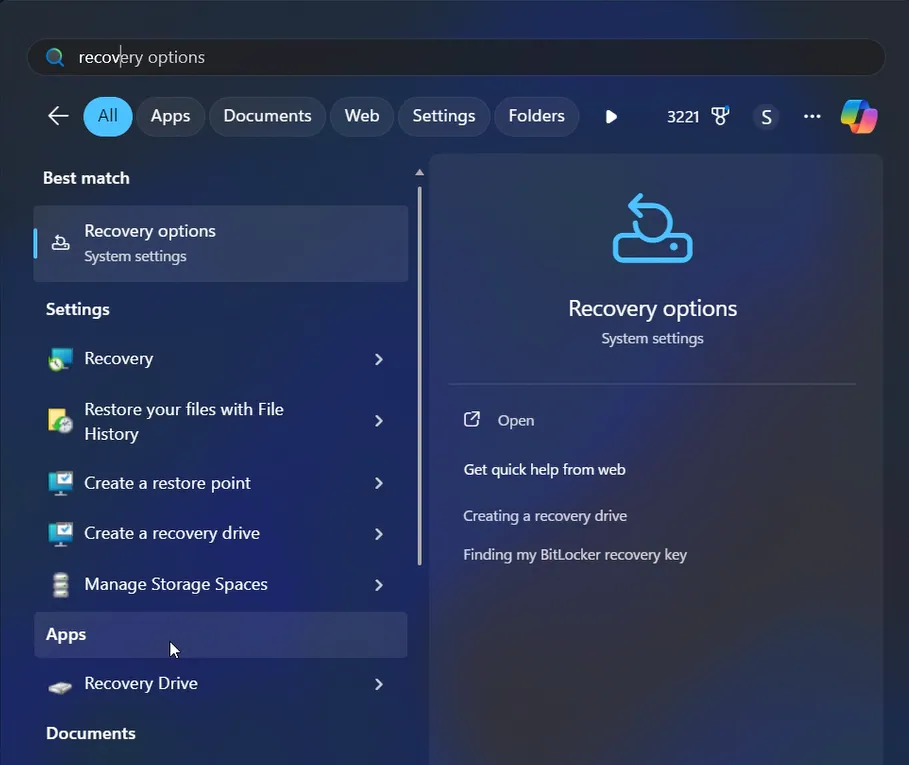Open the S user account avatar
Screen dimensions: 909x765
click(766, 117)
